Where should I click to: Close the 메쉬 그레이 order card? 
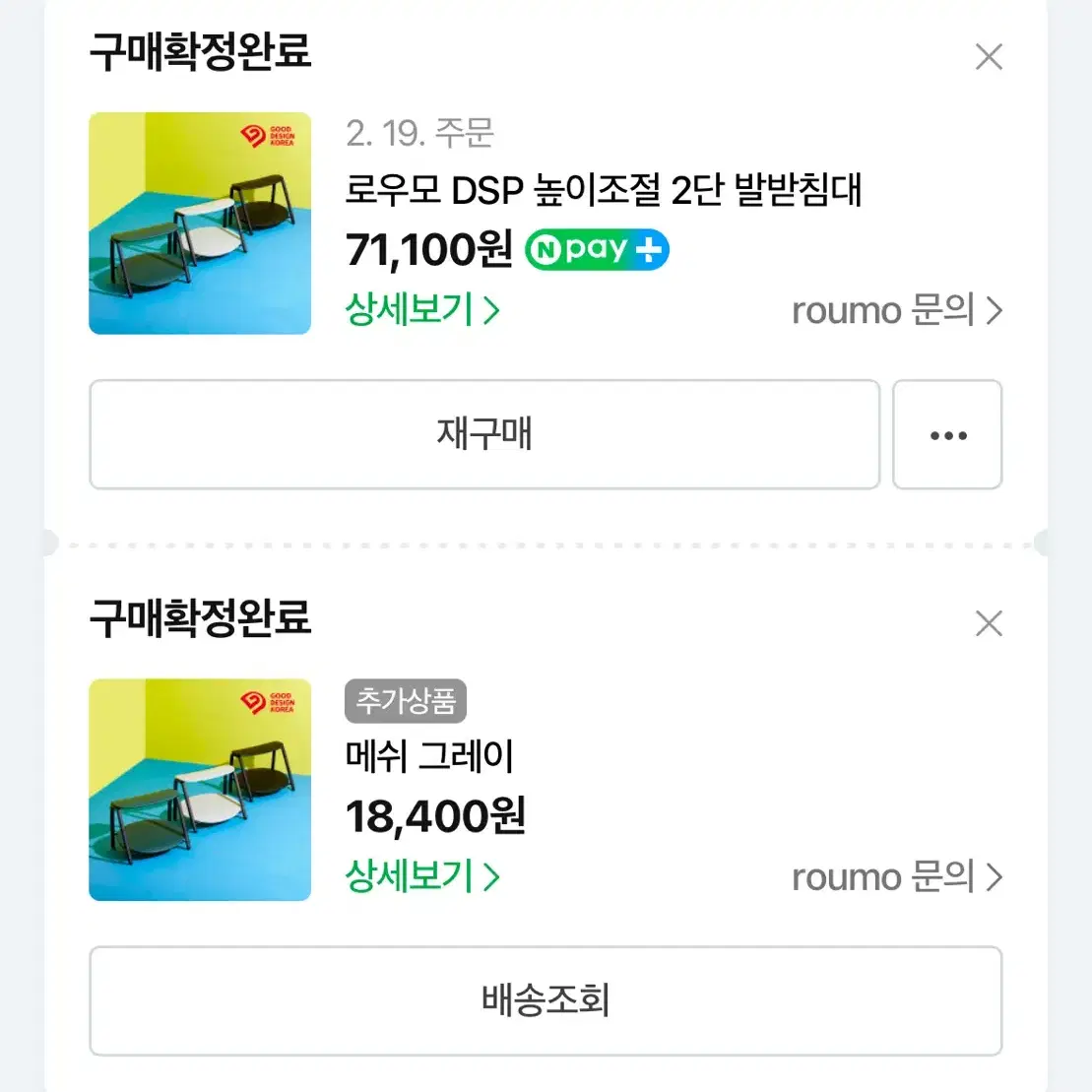[x=988, y=623]
